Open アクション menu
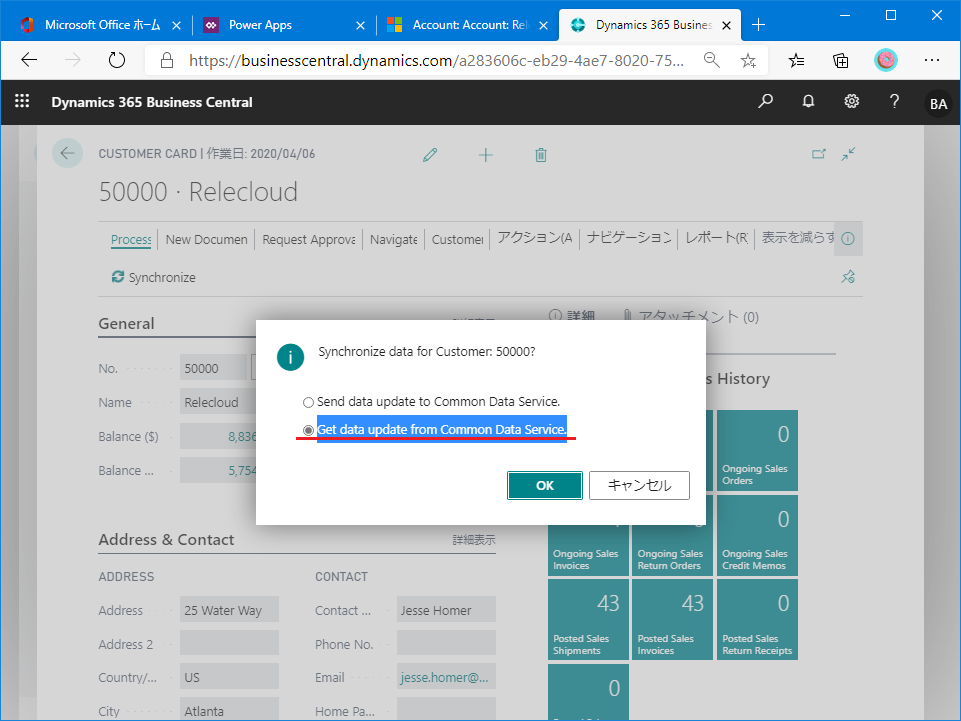 coord(535,238)
